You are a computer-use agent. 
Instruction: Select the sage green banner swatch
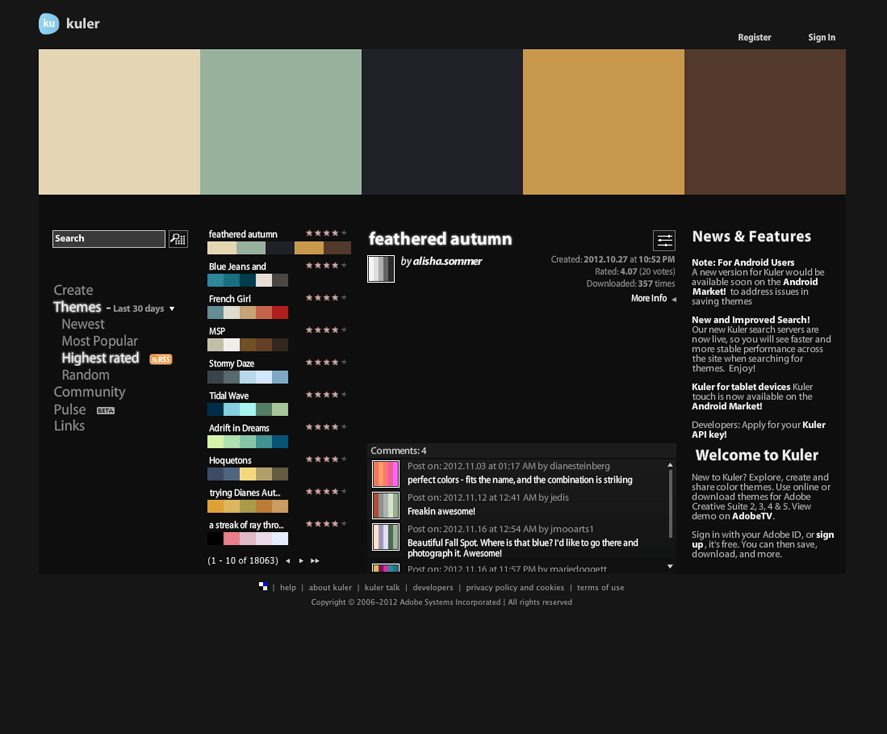(281, 122)
